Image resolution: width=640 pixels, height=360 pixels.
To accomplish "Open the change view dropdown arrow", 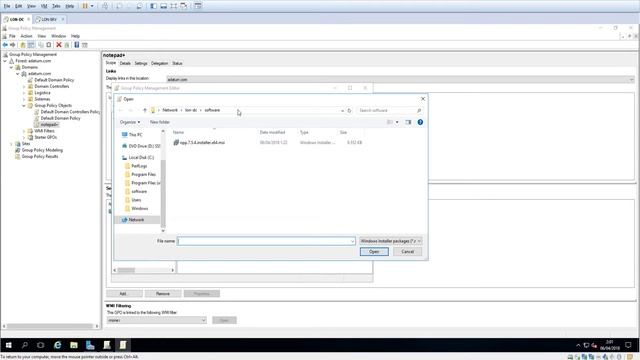I will pyautogui.click(x=397, y=122).
